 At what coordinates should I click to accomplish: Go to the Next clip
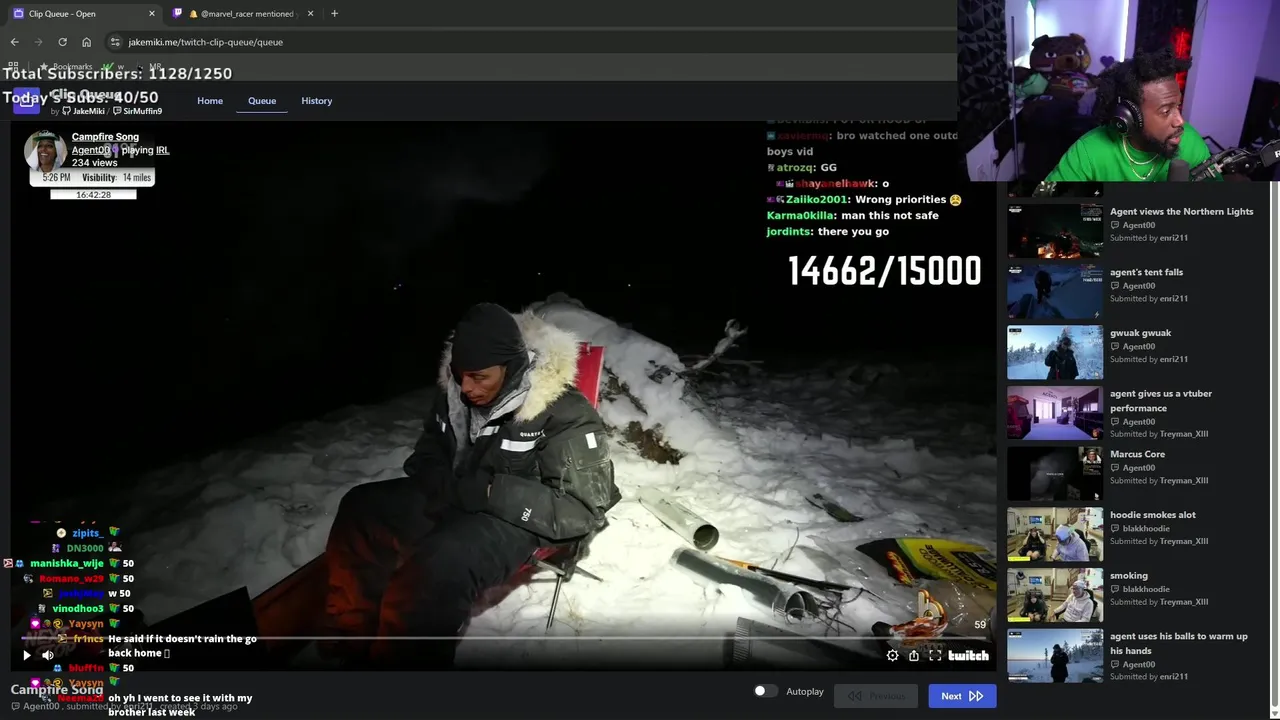point(962,696)
